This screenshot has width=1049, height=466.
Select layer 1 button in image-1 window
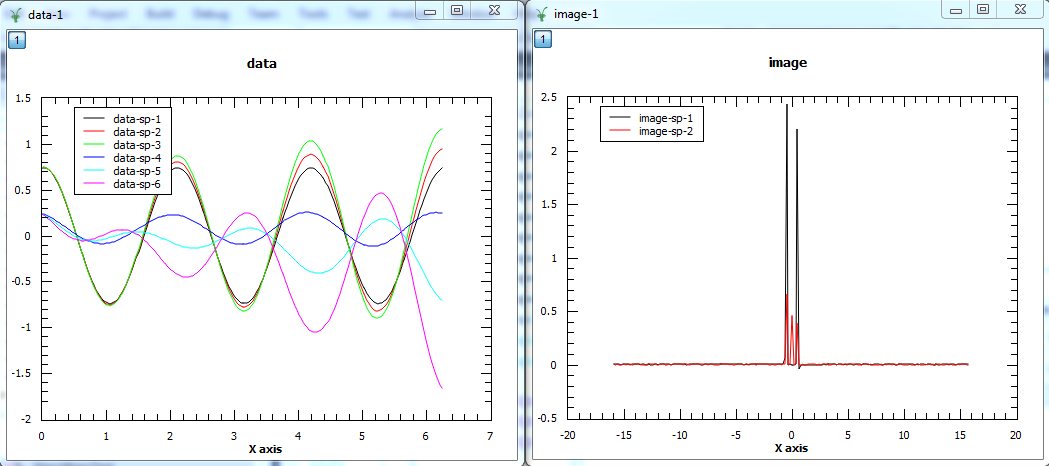(542, 40)
